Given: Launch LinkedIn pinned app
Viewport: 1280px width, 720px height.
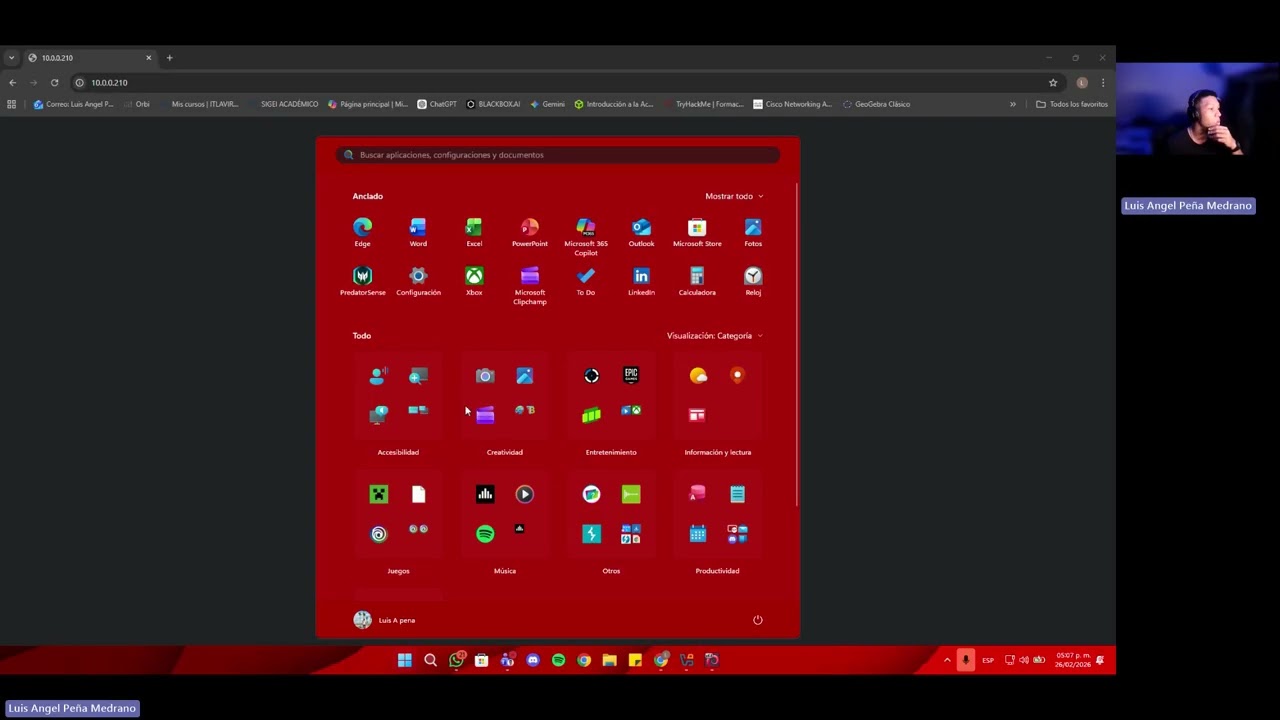Looking at the screenshot, I should click(641, 281).
